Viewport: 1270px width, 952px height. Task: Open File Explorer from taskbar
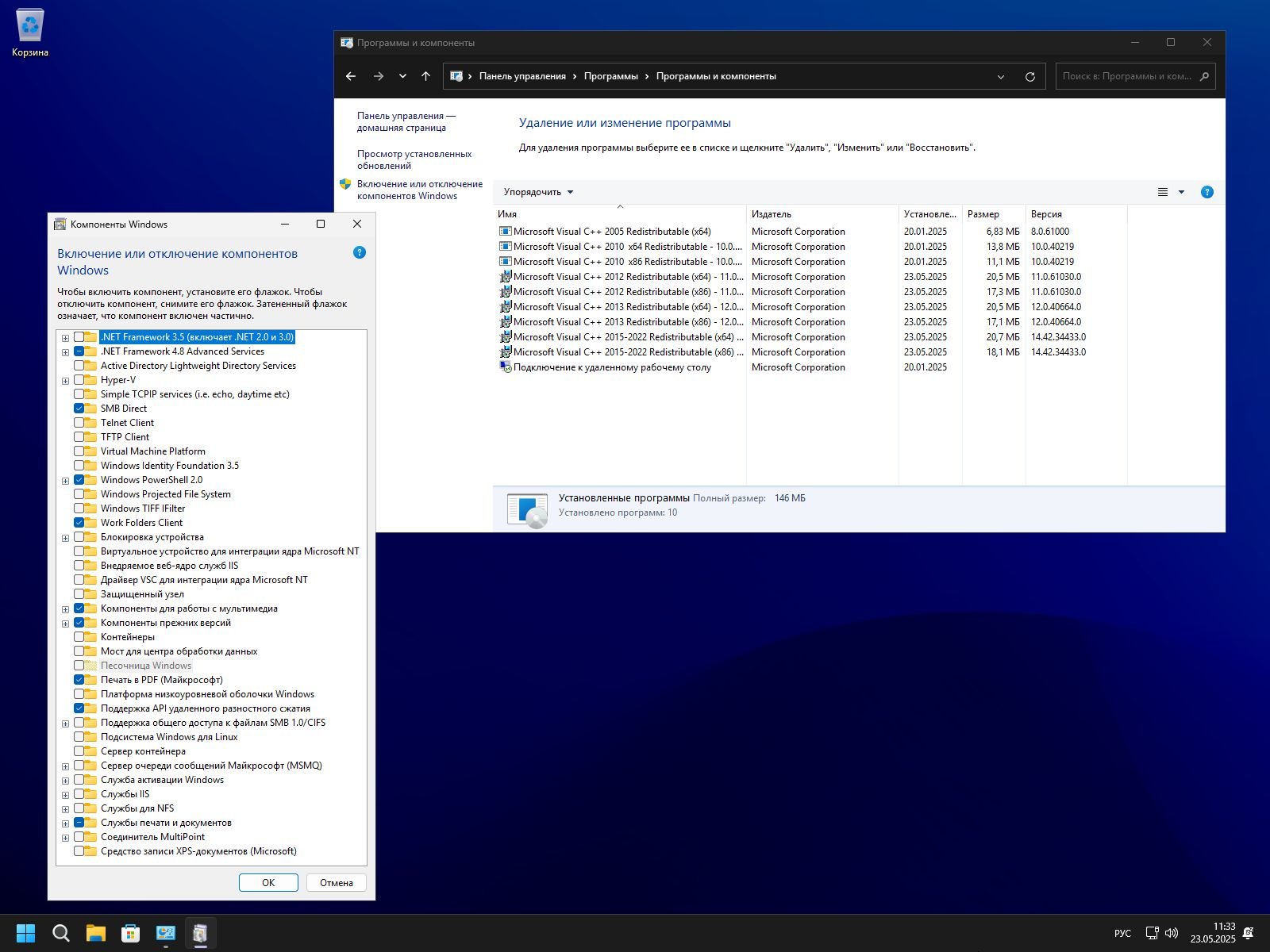coord(96,933)
